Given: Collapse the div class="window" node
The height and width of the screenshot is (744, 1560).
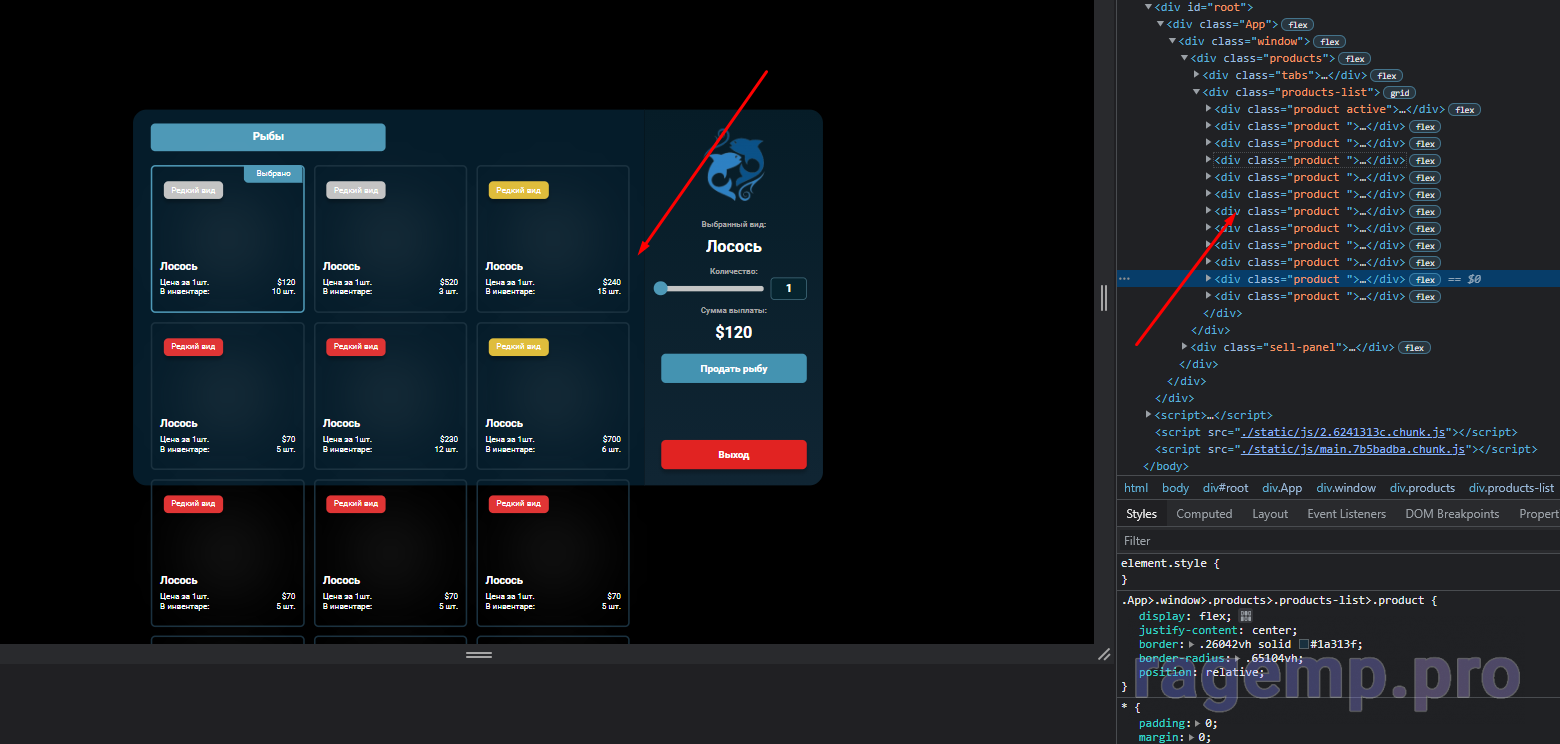Looking at the screenshot, I should [1172, 41].
